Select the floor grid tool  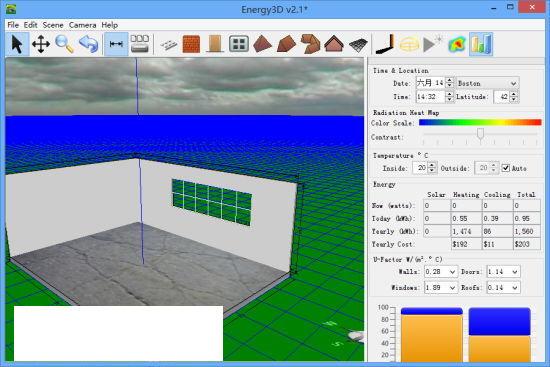[358, 45]
